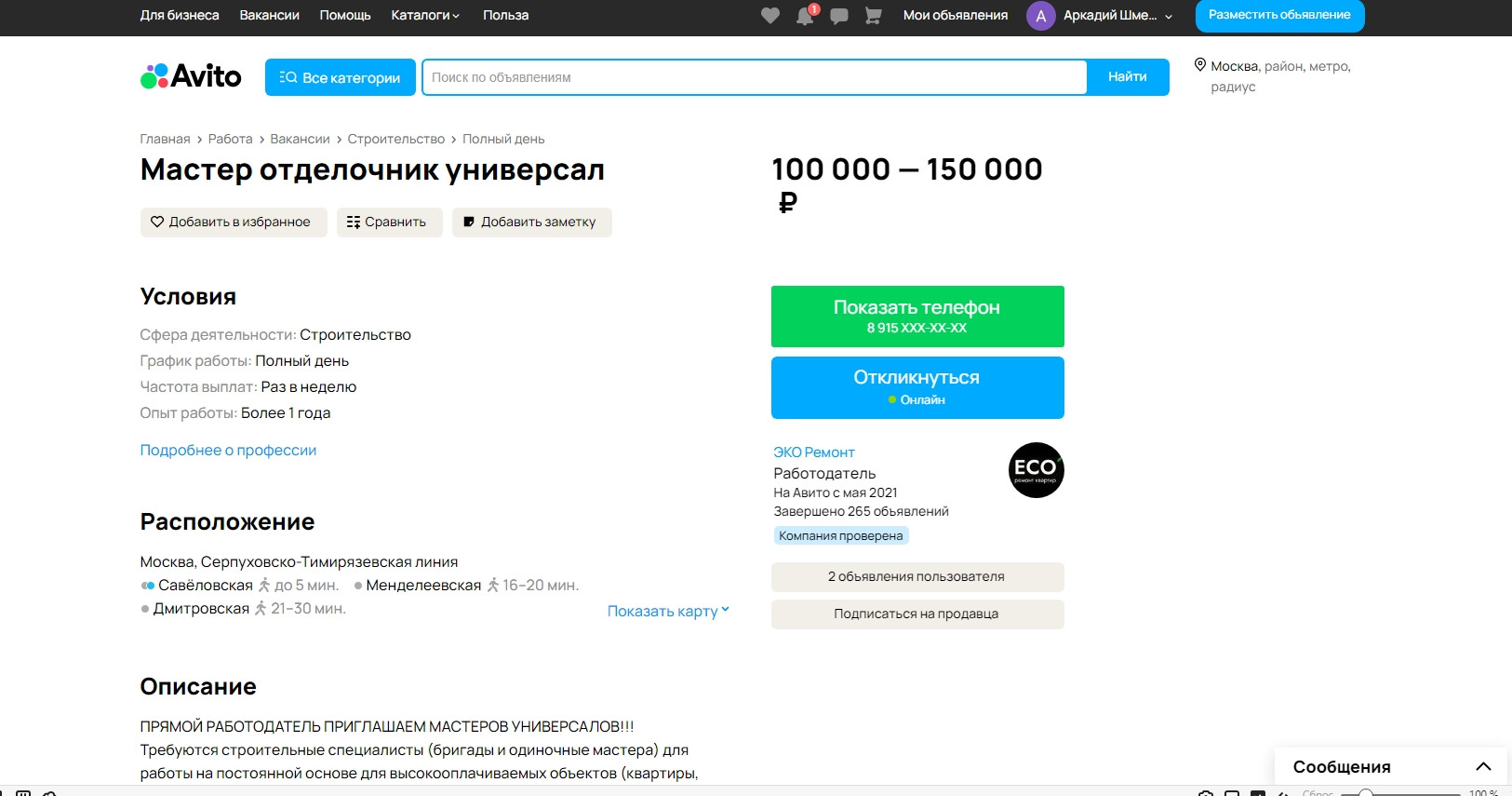
Task: Click the salary 100 000 — 150 000 ₽
Action: (907, 184)
